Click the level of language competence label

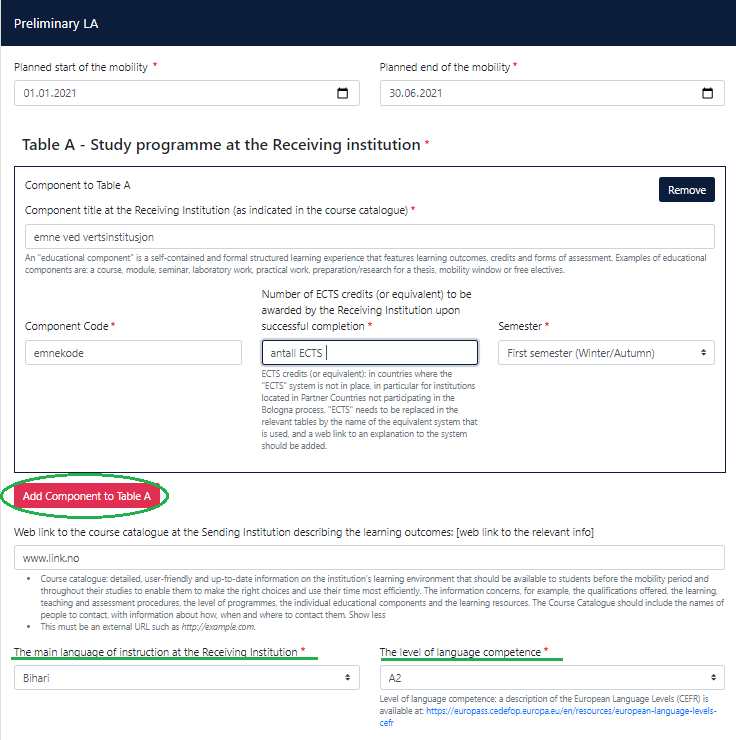pos(460,652)
